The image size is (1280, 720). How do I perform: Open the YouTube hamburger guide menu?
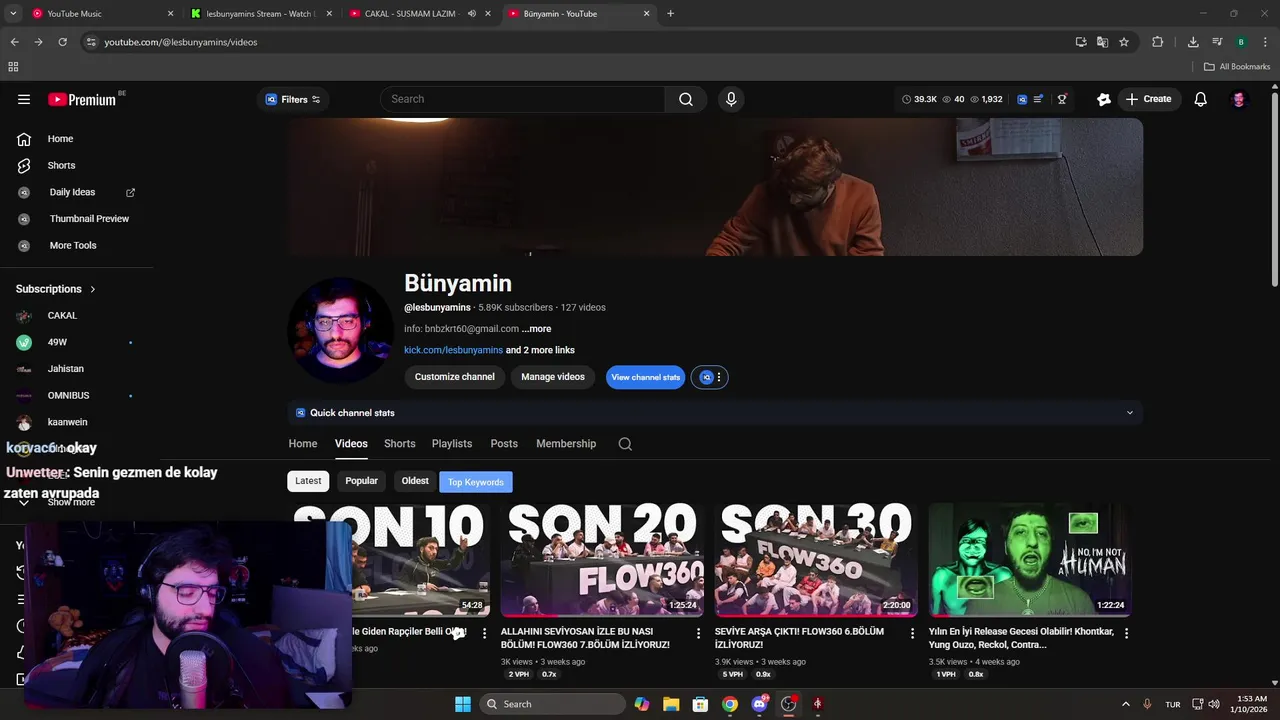tap(24, 99)
